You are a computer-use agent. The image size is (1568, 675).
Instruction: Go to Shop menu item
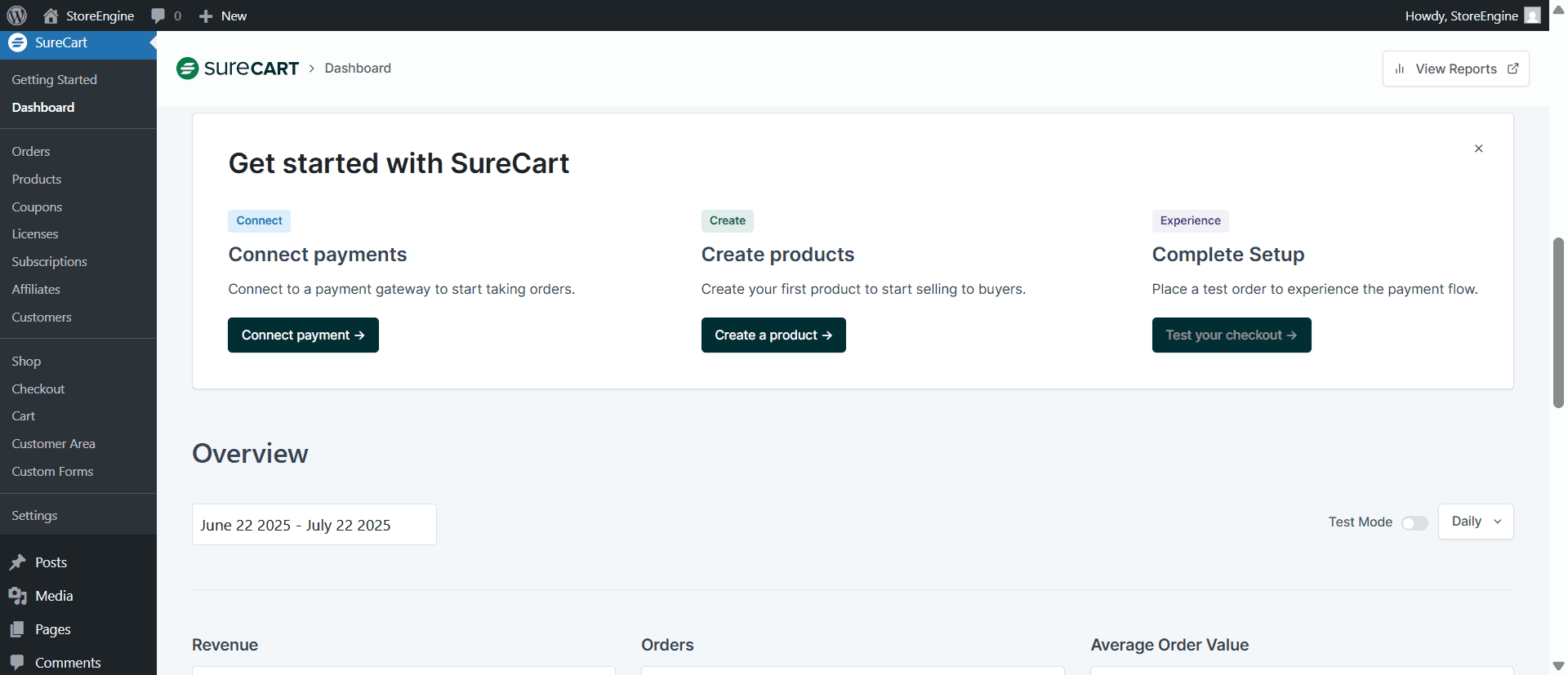click(26, 362)
